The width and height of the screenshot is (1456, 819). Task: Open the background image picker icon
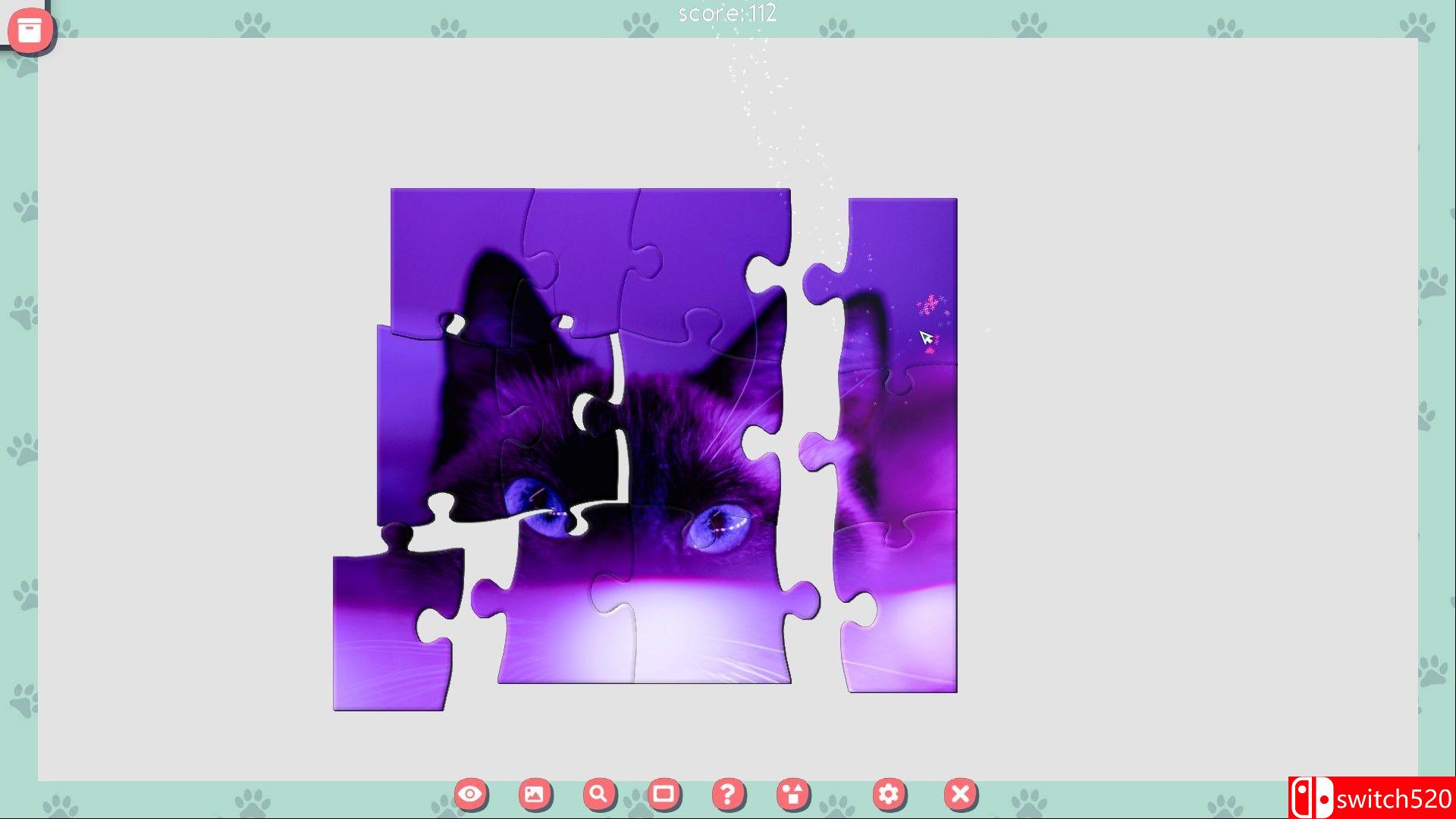click(x=535, y=795)
